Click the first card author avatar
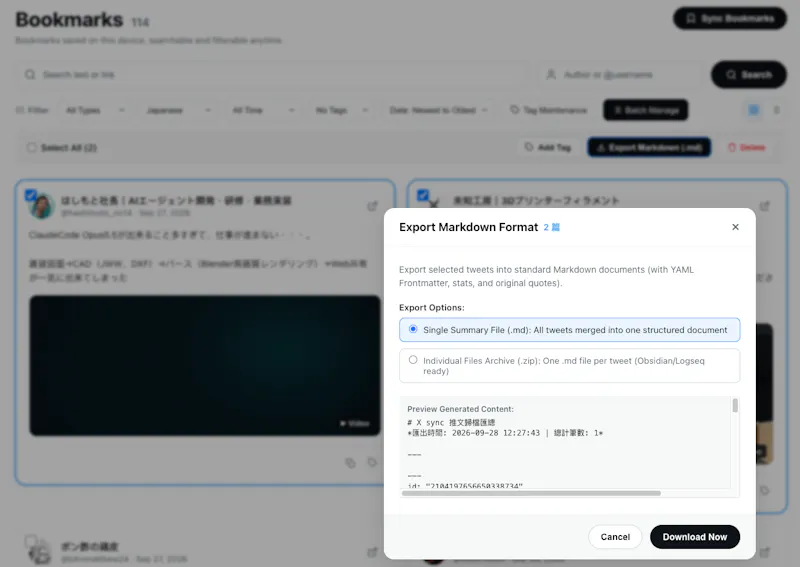This screenshot has height=567, width=800. 42,206
